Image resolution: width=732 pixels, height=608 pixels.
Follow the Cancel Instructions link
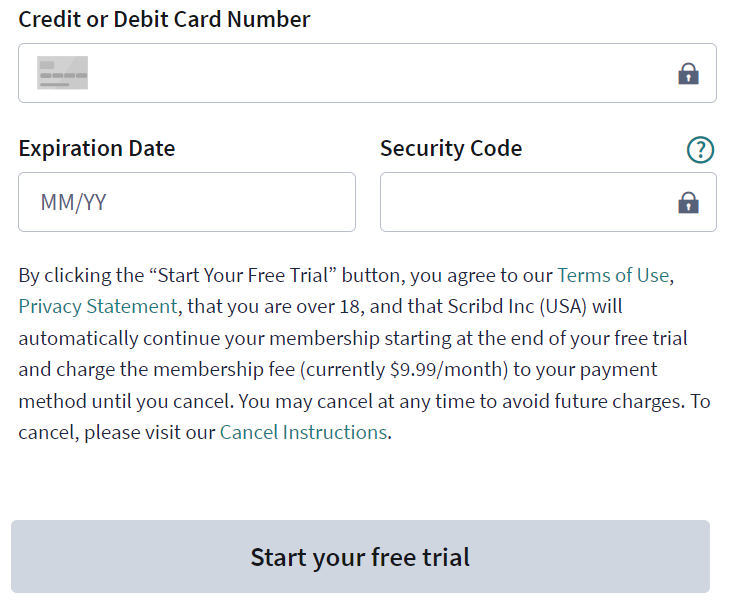[303, 432]
